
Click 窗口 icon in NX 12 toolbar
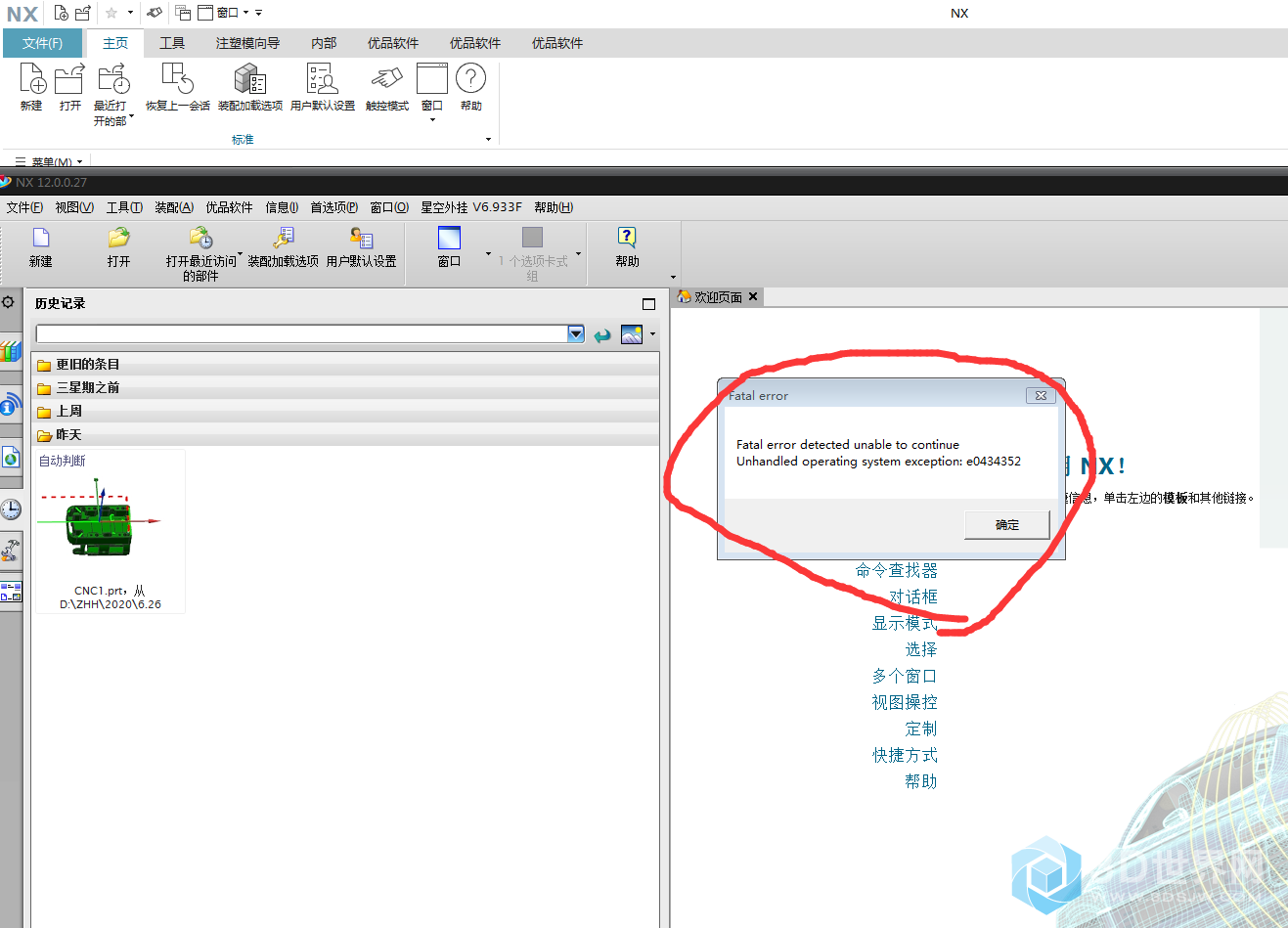click(449, 238)
